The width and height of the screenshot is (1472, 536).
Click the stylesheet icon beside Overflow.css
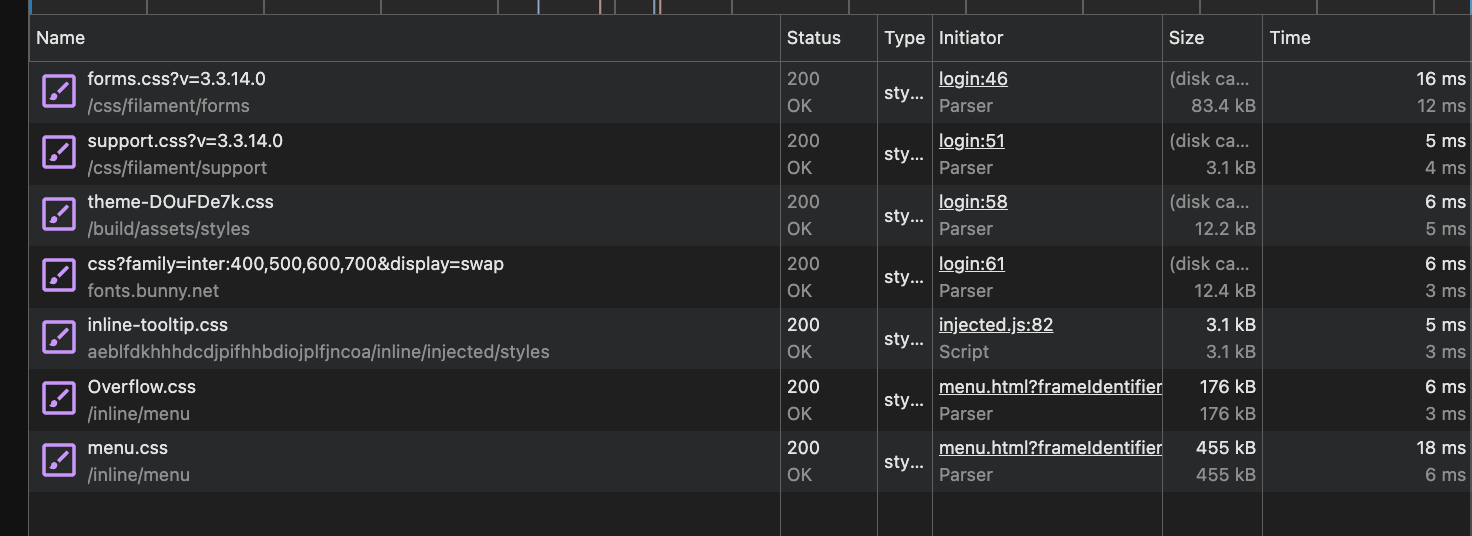tap(59, 400)
